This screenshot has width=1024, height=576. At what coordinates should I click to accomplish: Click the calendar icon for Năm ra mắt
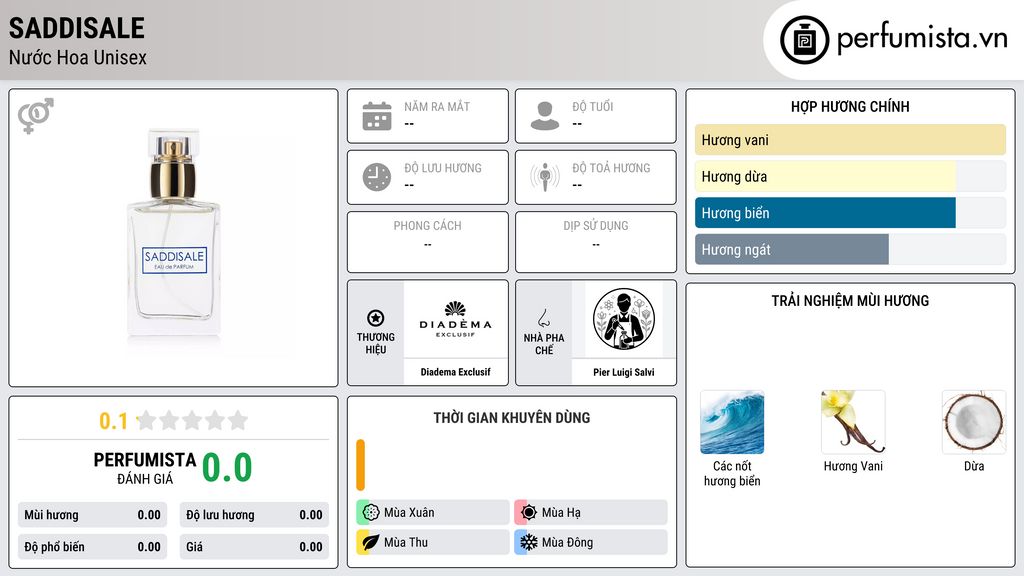[377, 116]
